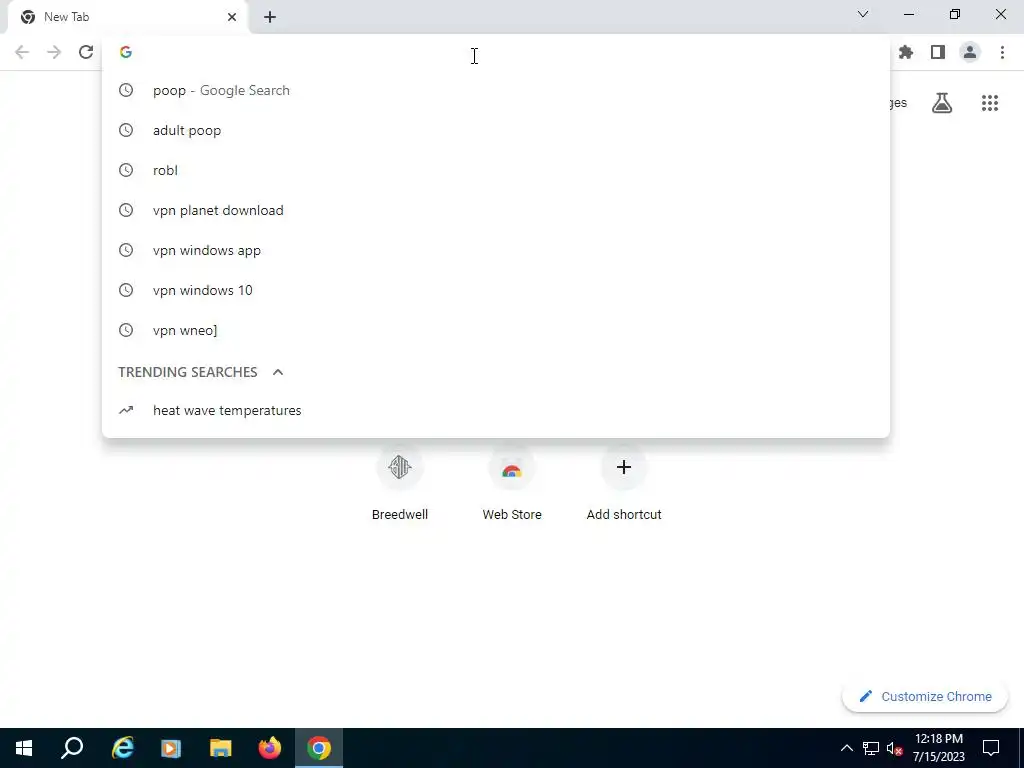Choose the 'heat wave temperatures' trending search

coord(496,410)
